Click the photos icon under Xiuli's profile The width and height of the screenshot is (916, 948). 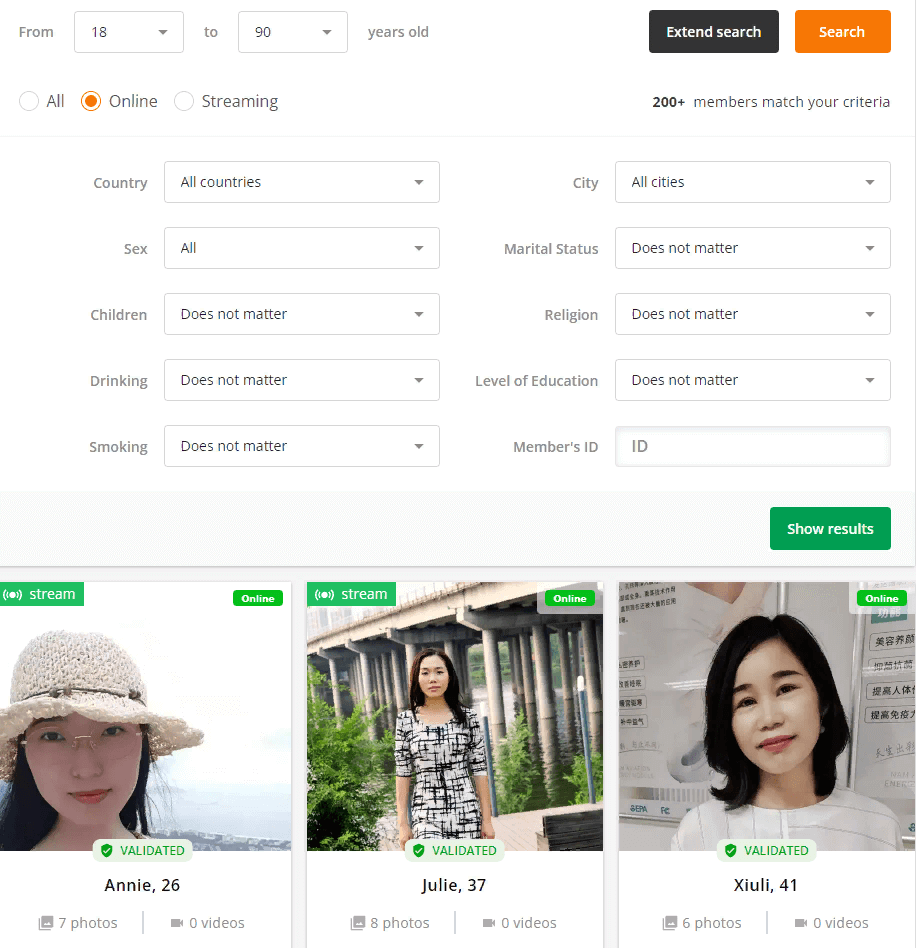click(670, 923)
